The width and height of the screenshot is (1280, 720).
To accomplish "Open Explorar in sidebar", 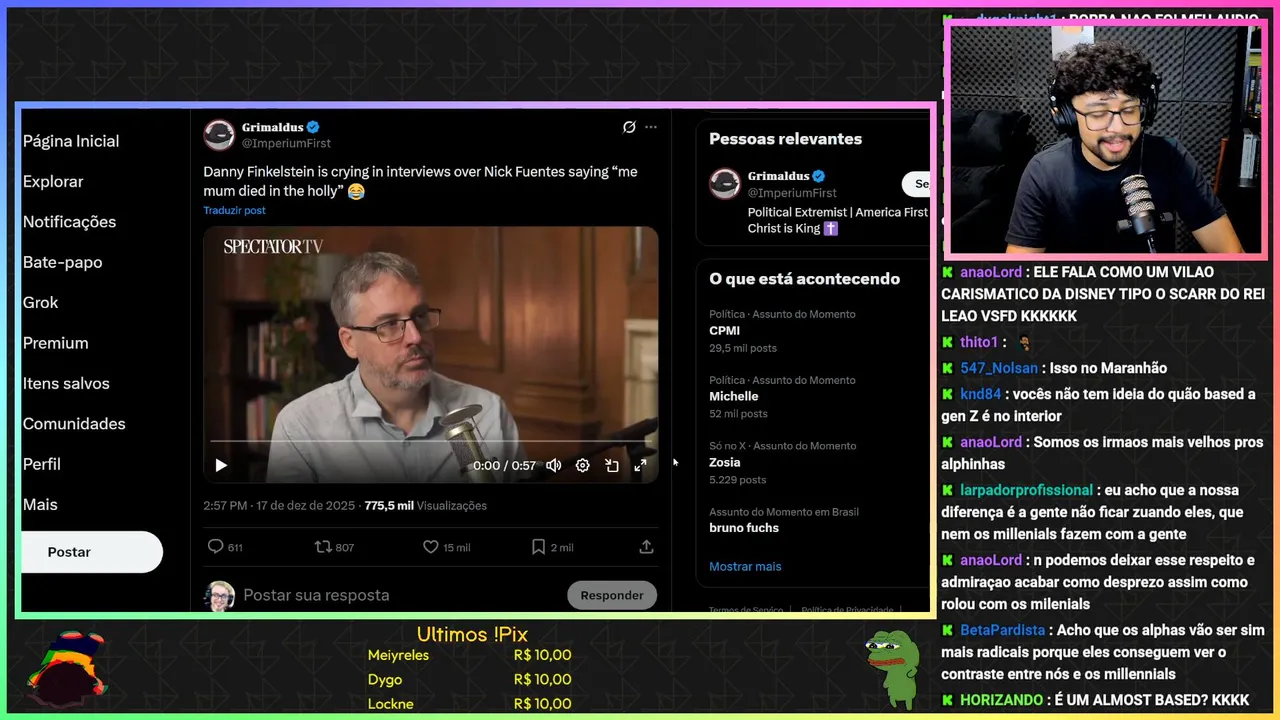I will (x=53, y=182).
